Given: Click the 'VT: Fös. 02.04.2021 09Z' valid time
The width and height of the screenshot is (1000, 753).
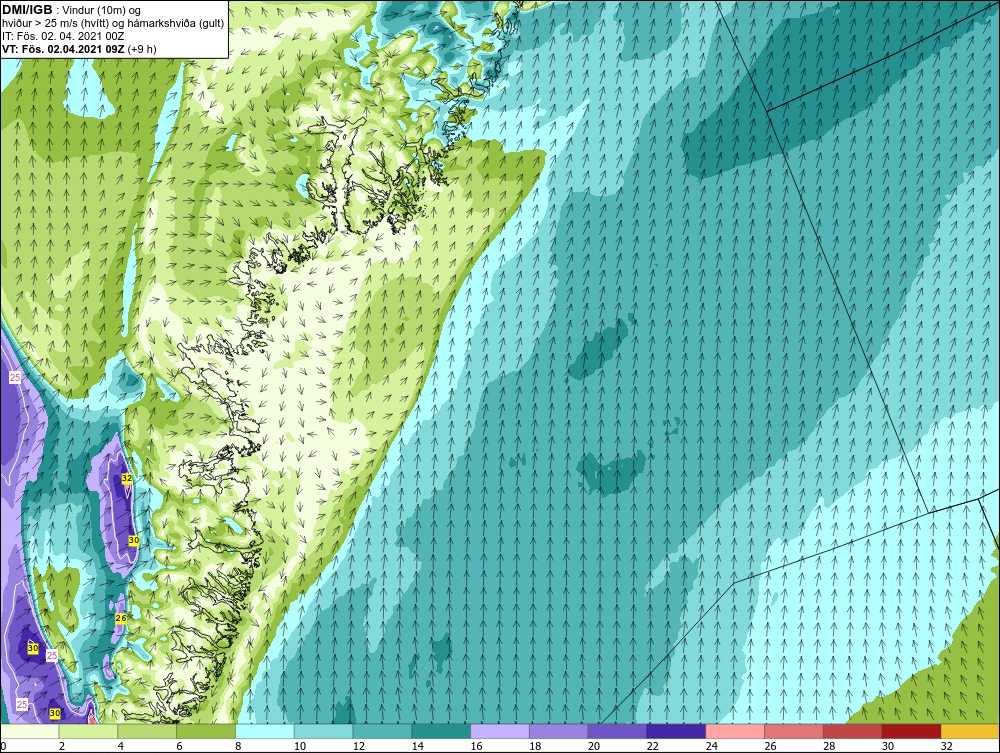Looking at the screenshot, I should tap(64, 49).
